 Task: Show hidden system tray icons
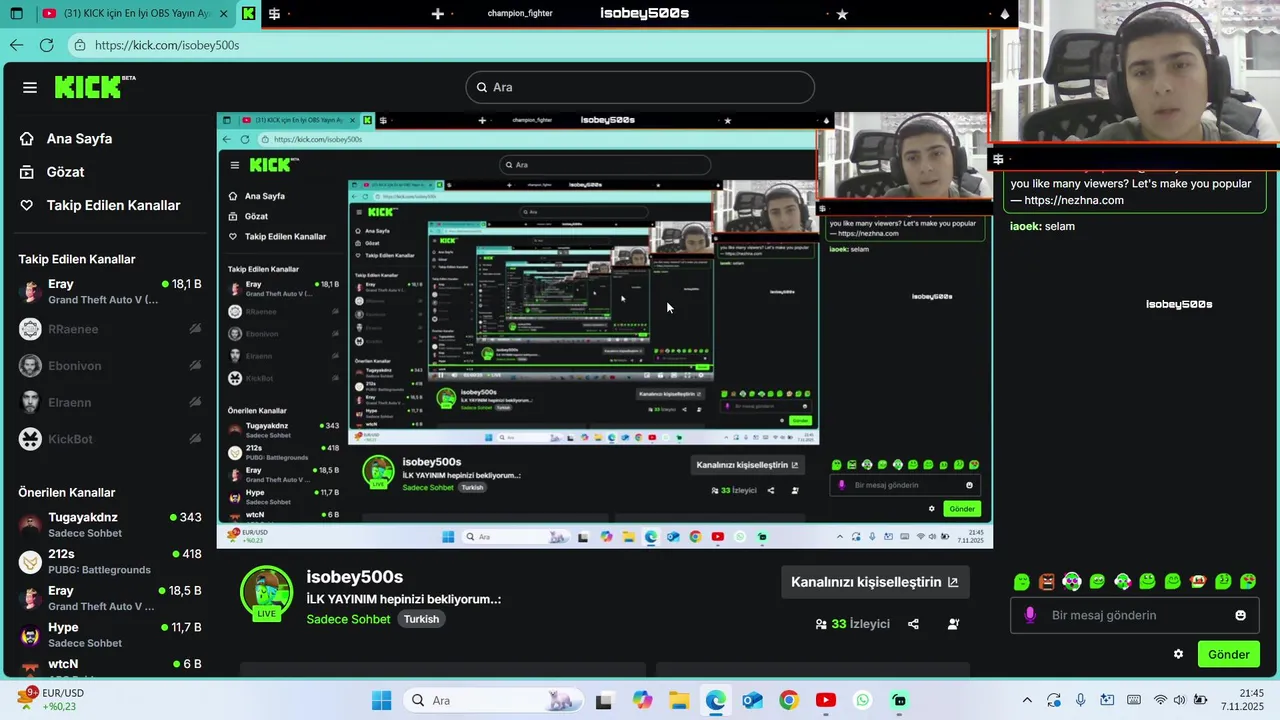1027,700
